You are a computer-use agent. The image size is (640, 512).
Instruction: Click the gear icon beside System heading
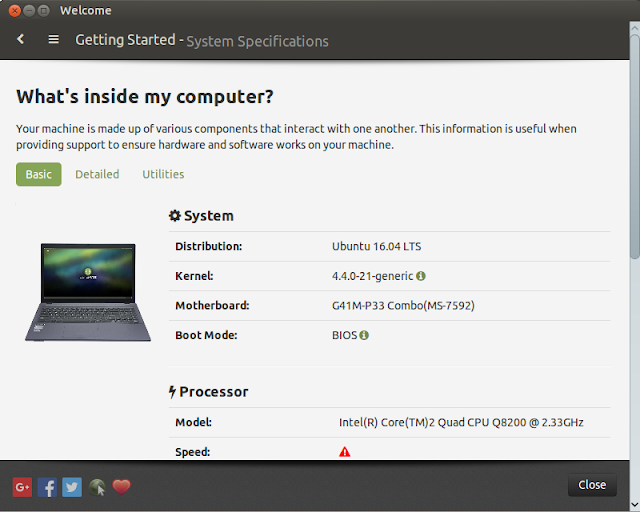pos(175,216)
